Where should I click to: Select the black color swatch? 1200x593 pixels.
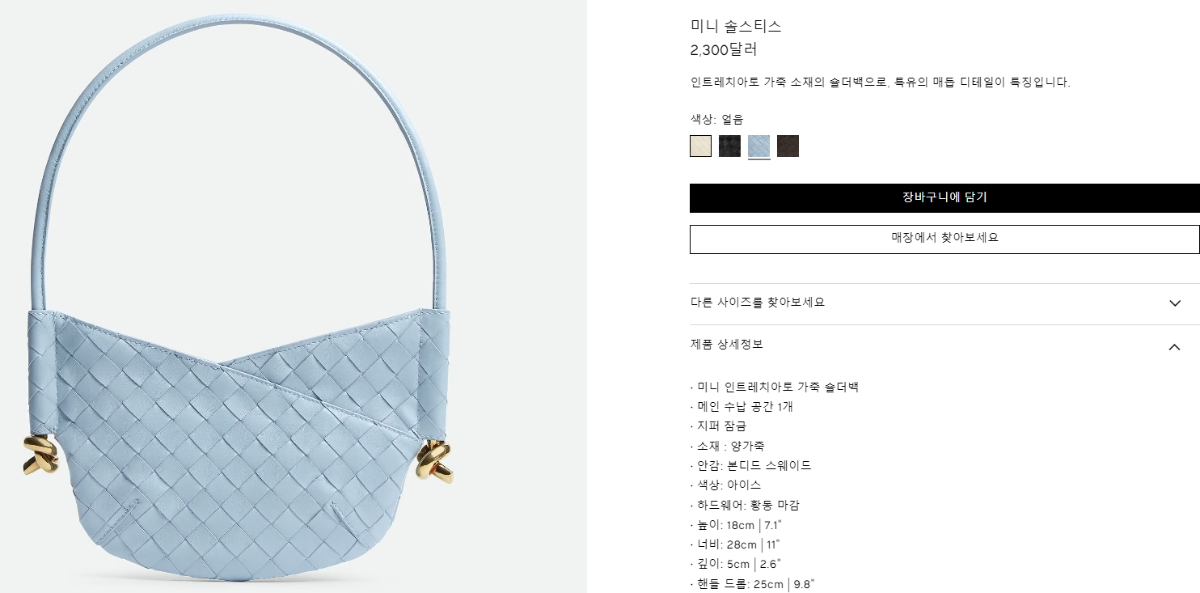point(730,146)
